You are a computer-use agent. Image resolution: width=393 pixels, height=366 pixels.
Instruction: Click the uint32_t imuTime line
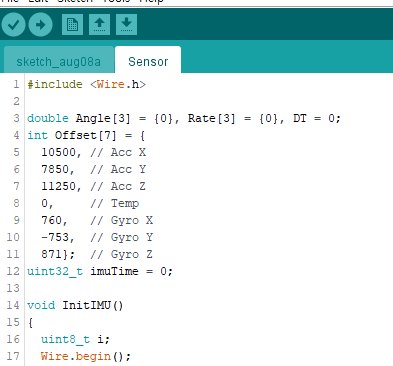100,271
